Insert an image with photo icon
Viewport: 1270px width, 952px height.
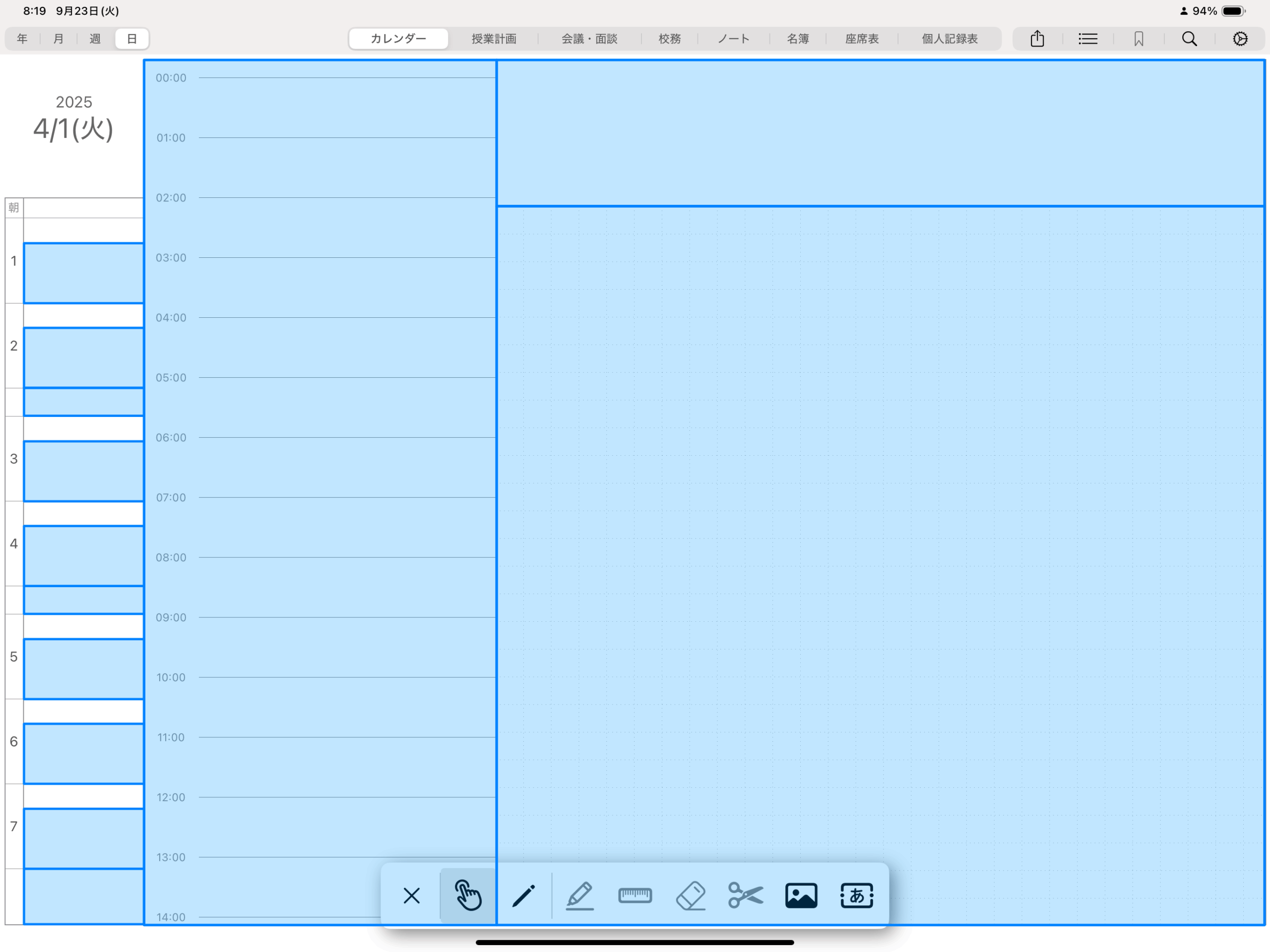(x=801, y=895)
